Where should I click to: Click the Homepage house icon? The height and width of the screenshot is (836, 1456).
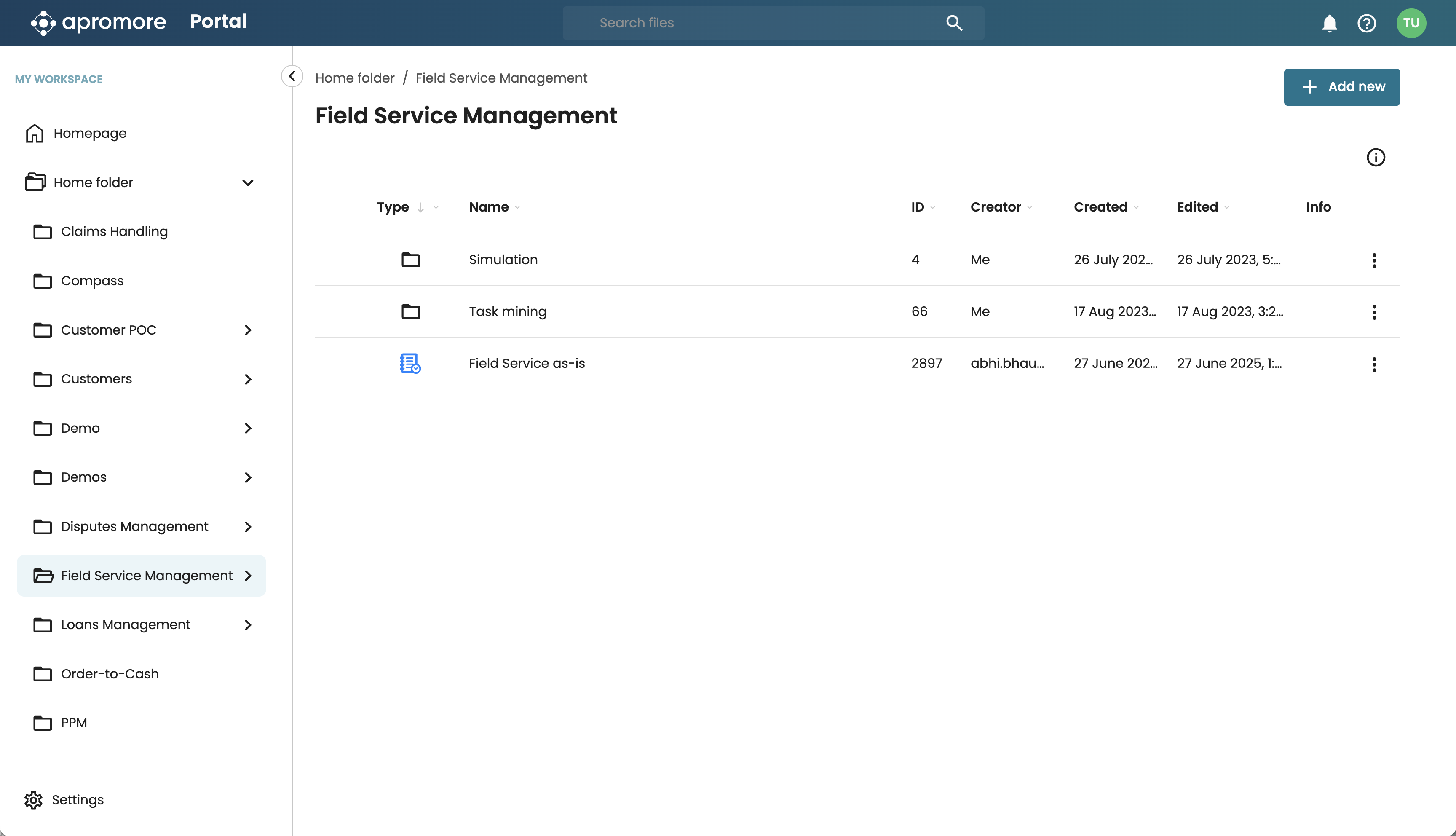coord(35,133)
